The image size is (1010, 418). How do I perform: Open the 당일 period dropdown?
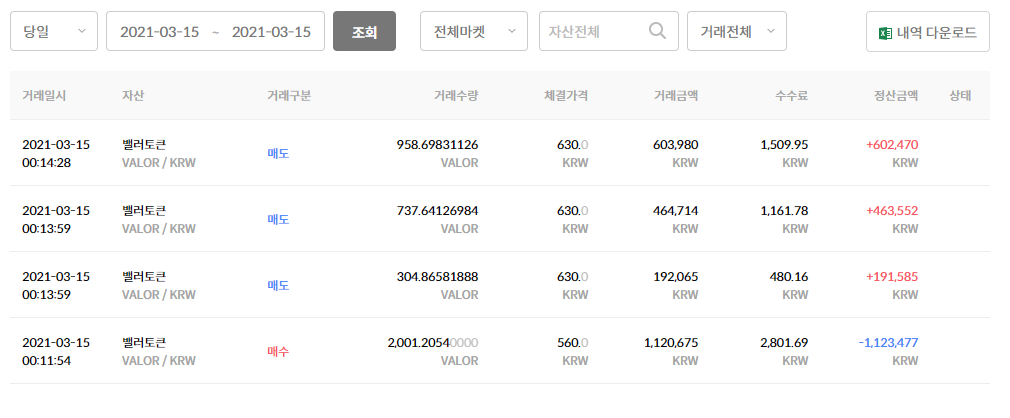[x=54, y=31]
